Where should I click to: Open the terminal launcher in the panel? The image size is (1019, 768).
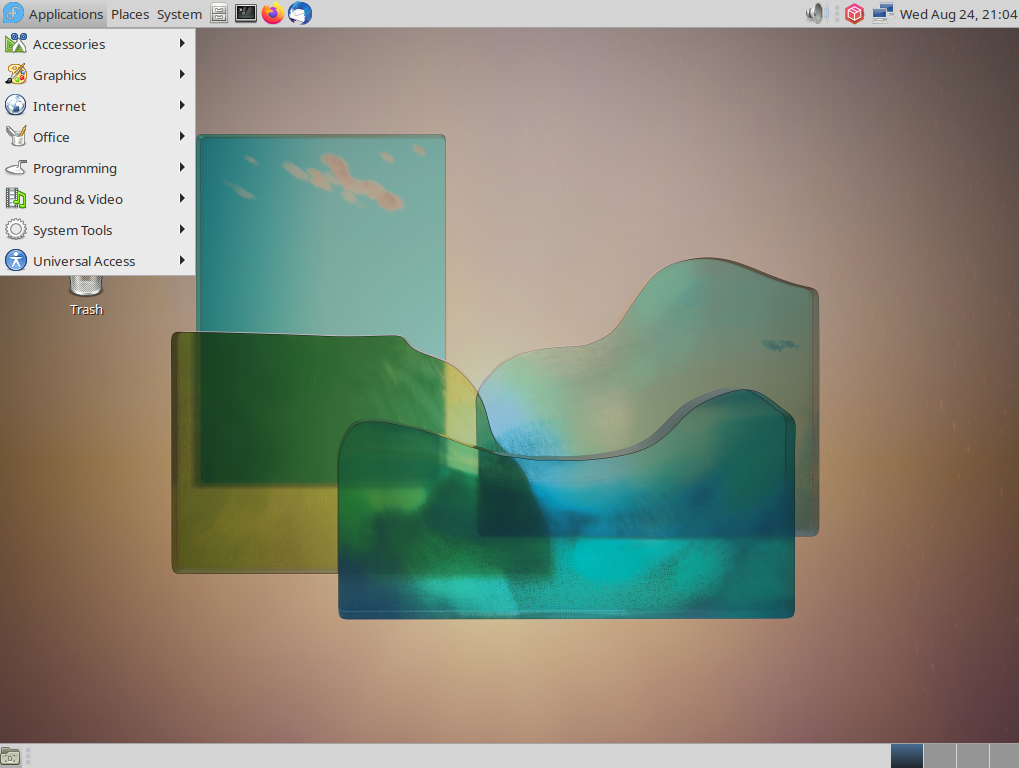click(x=245, y=13)
